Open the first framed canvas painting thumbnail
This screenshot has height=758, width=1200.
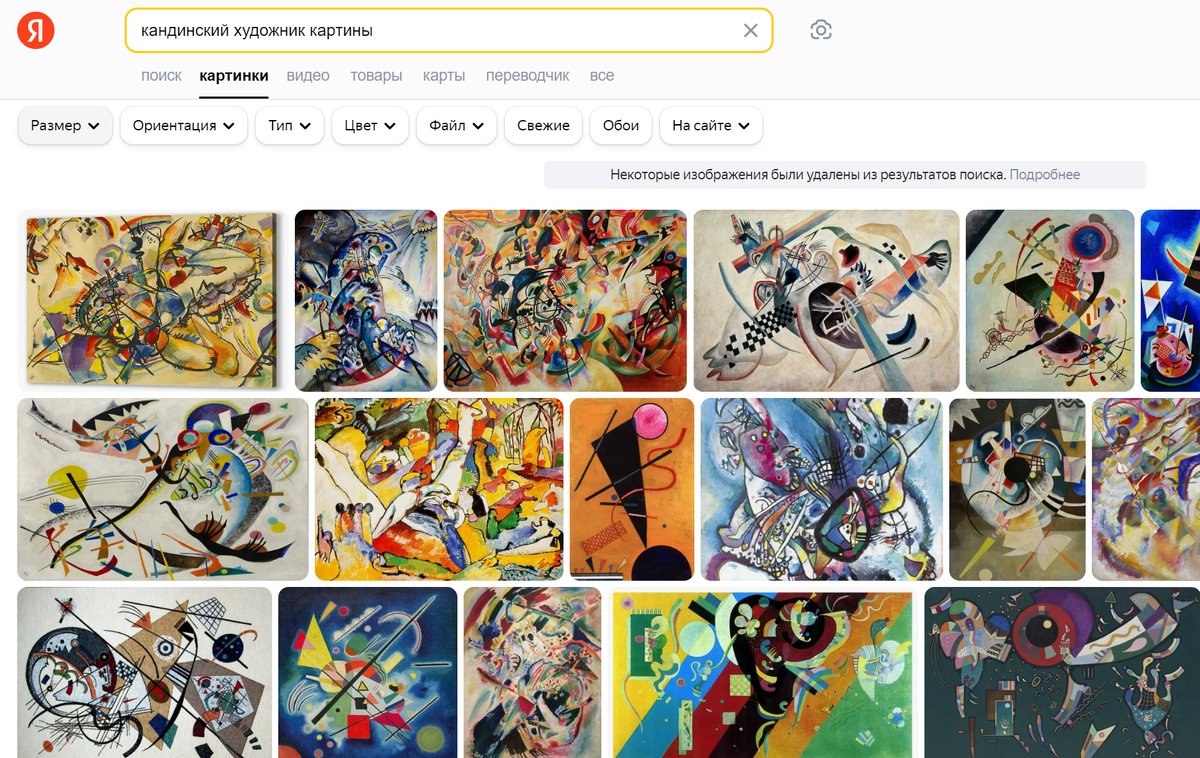152,300
